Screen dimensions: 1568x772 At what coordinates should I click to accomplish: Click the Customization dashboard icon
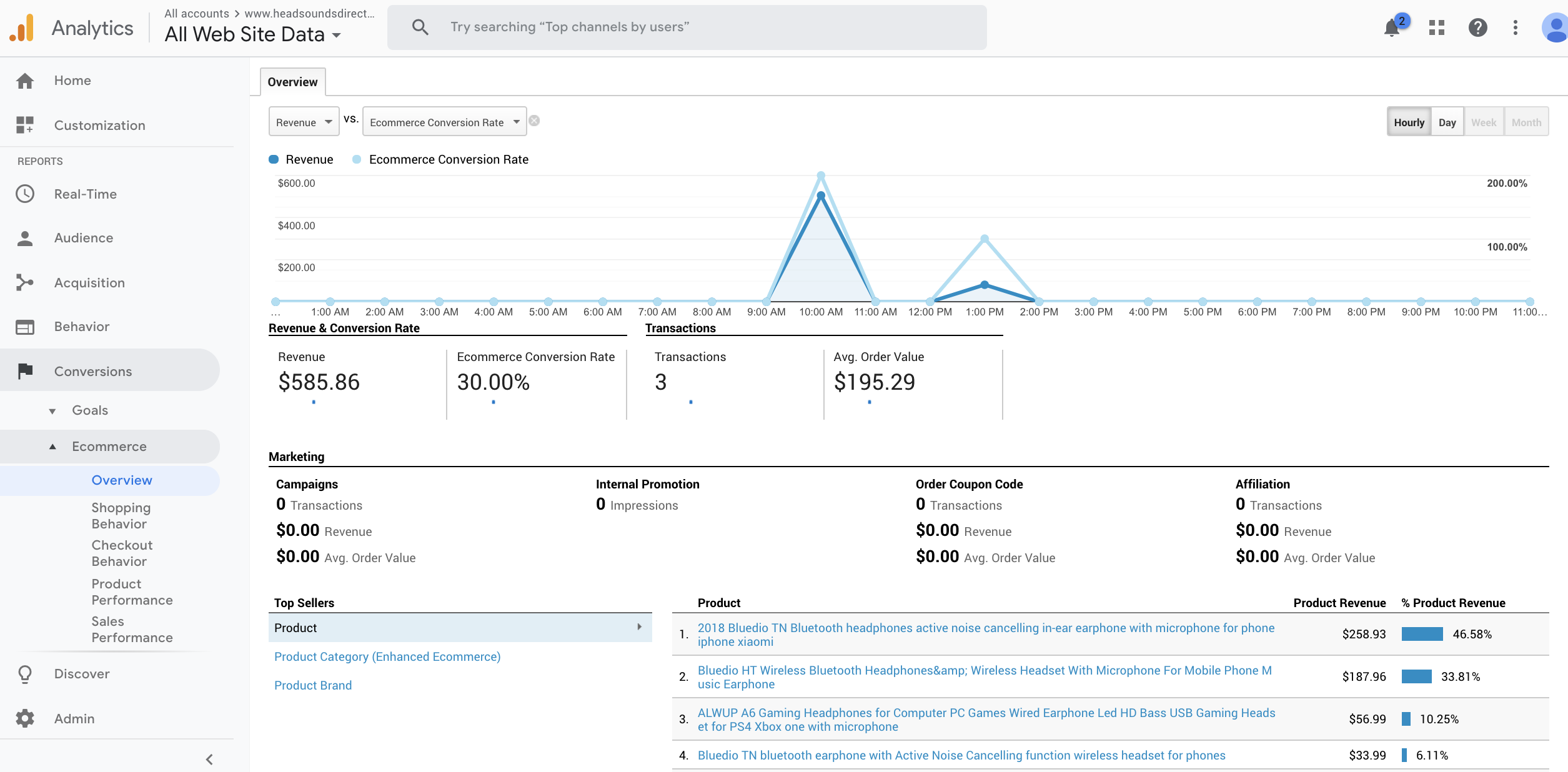click(x=25, y=125)
